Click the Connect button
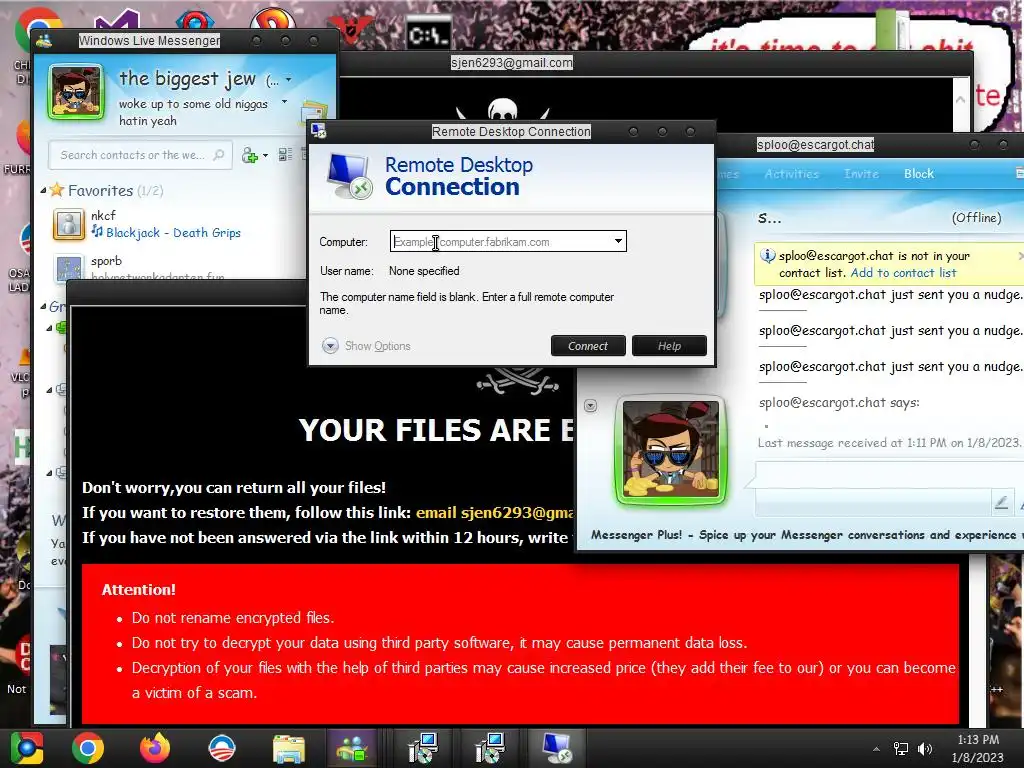This screenshot has width=1024, height=768. point(588,345)
